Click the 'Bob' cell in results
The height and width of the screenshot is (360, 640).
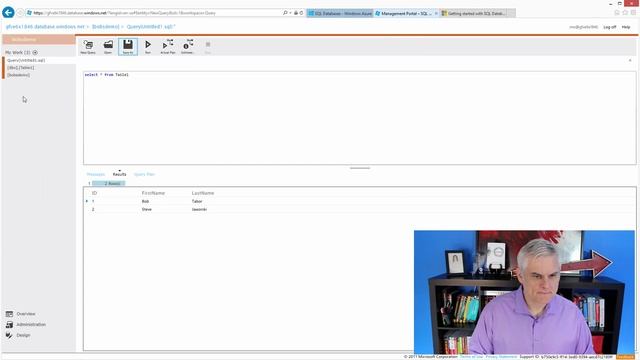click(145, 201)
